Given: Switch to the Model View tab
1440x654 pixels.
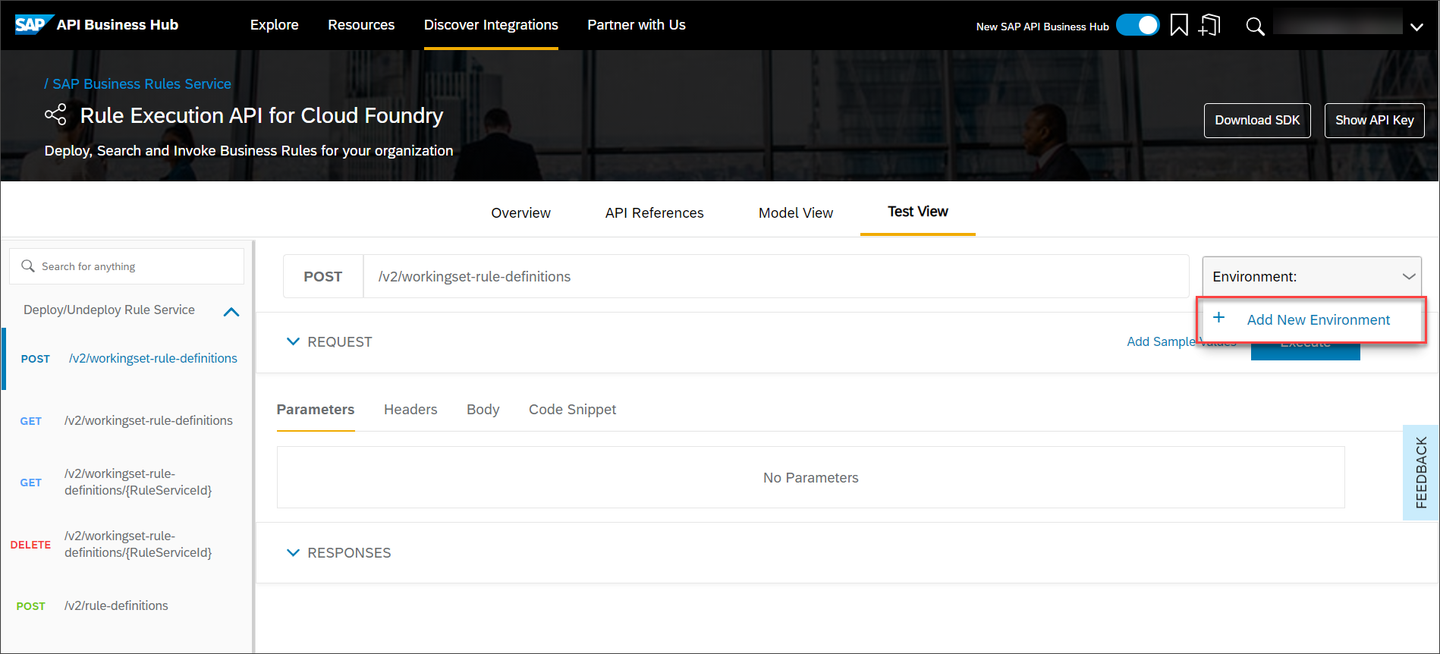Looking at the screenshot, I should click(796, 212).
